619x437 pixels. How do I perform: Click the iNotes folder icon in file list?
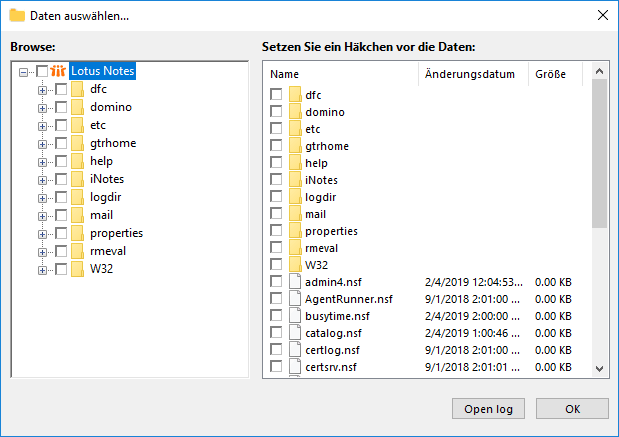pyautogui.click(x=295, y=180)
